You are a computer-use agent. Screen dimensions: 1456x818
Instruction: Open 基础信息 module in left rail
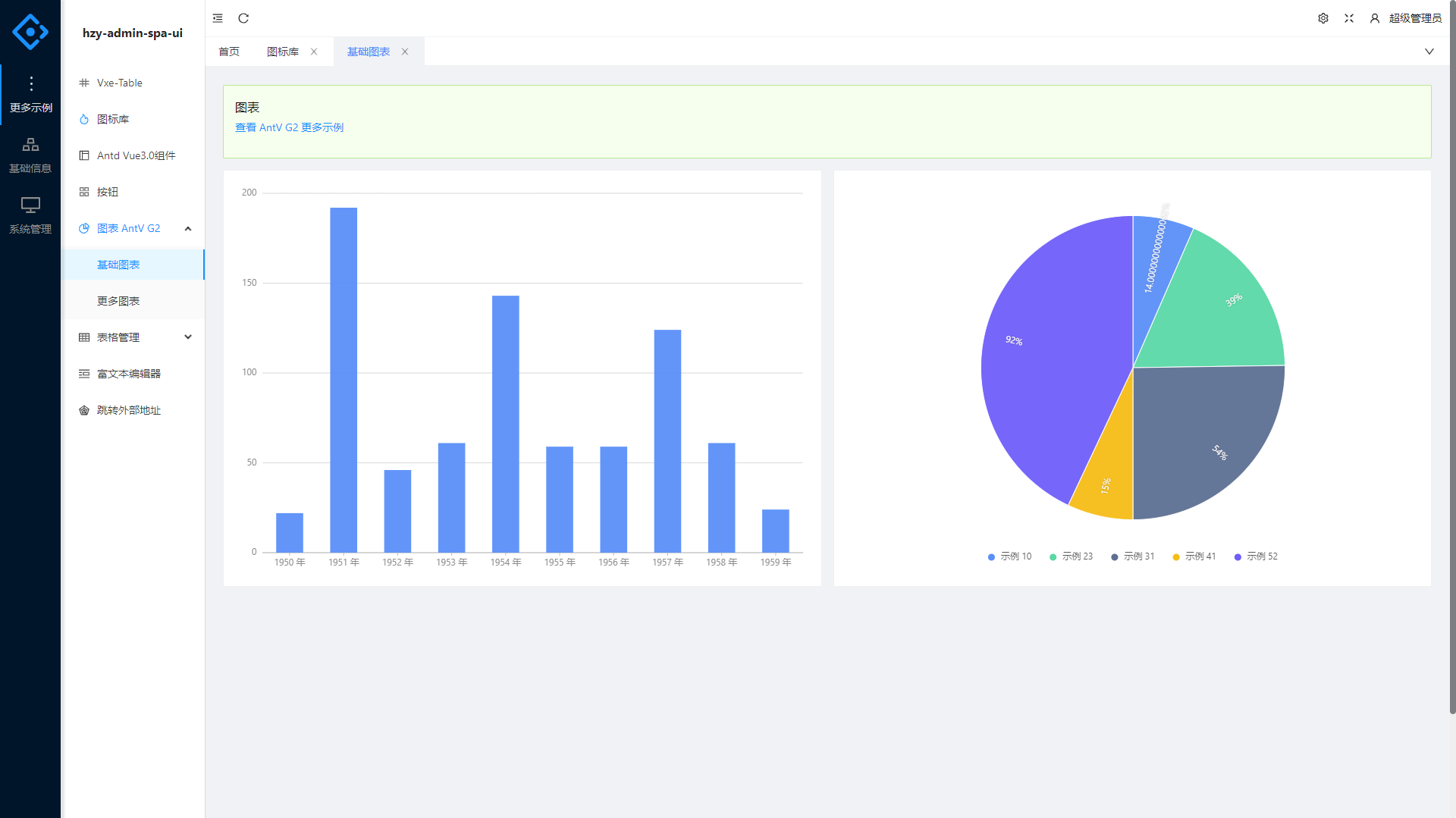pos(30,155)
